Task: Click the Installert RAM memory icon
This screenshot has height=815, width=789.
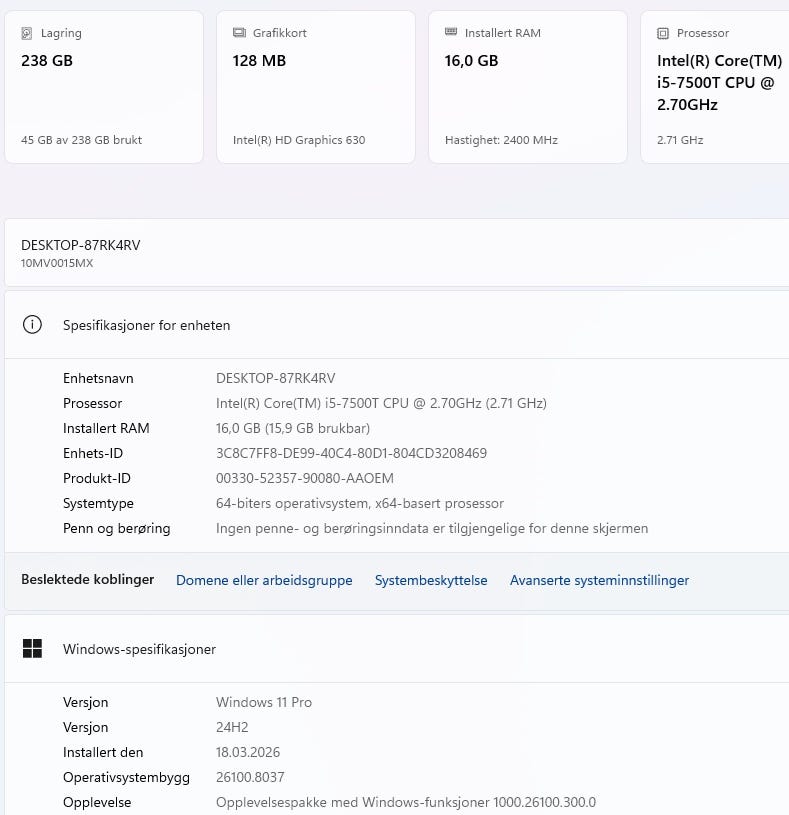Action: tap(451, 33)
